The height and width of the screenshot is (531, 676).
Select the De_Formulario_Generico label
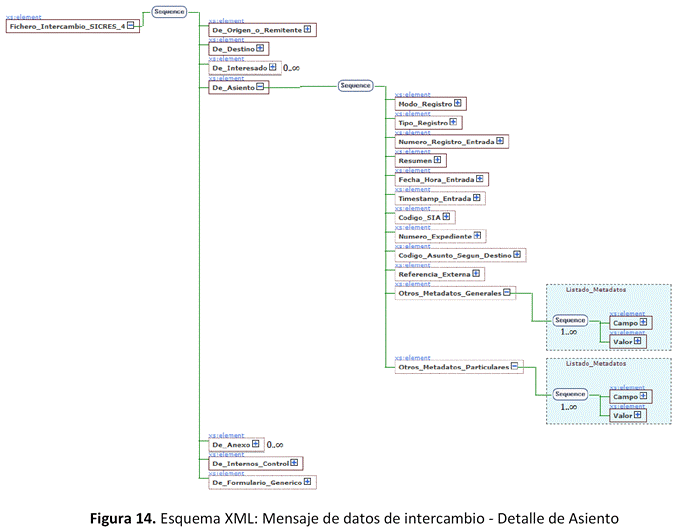coord(257,483)
